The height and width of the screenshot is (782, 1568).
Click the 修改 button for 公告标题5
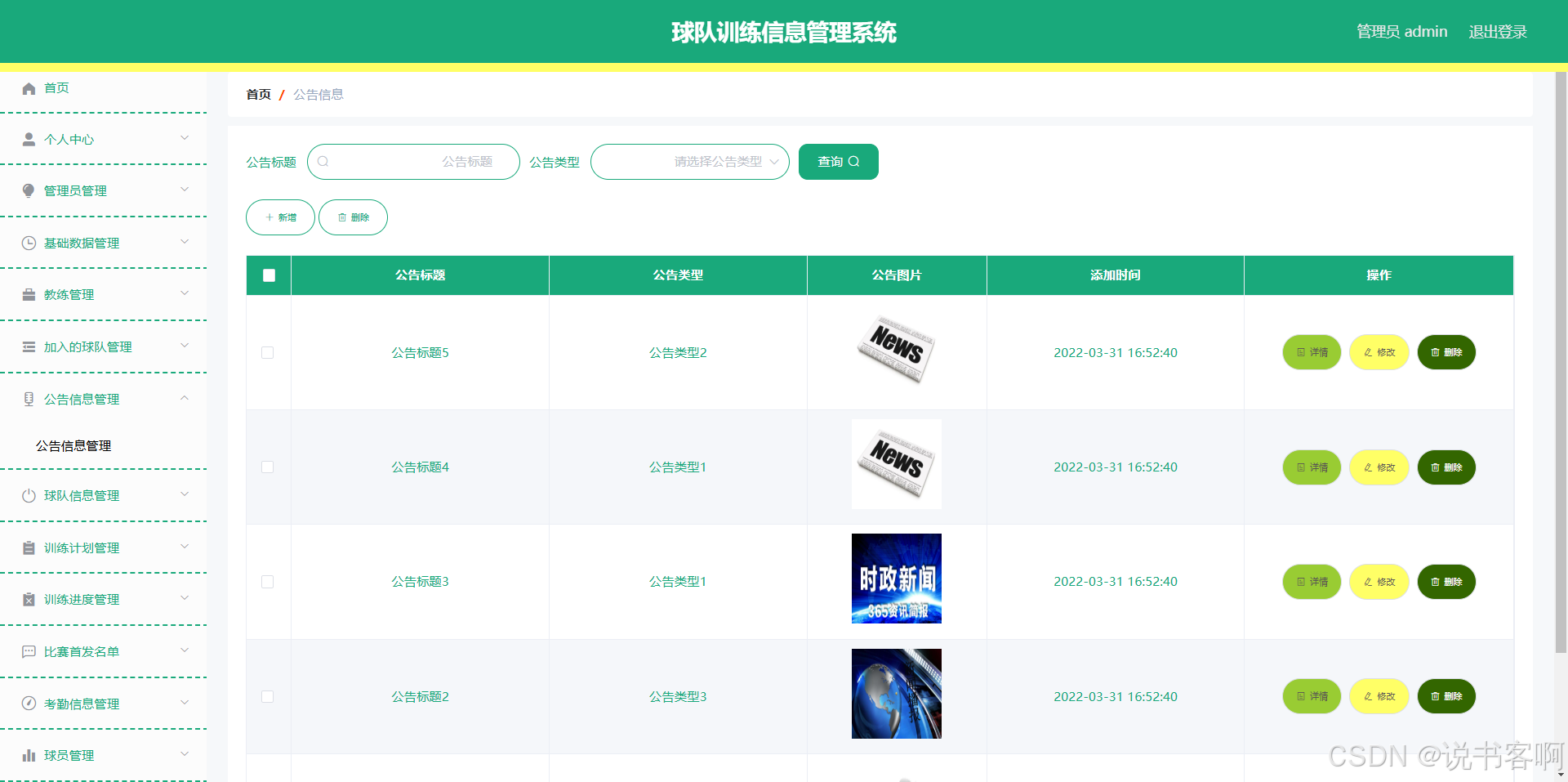click(x=1379, y=352)
